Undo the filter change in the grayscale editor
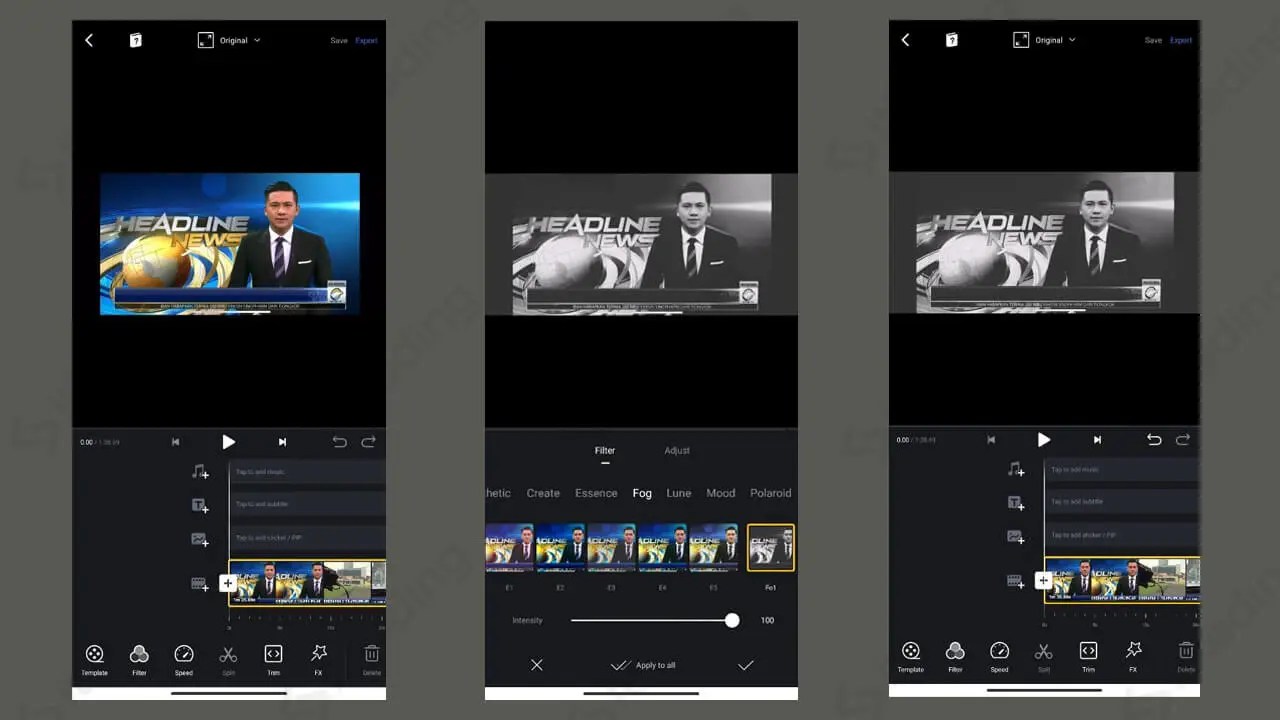Screen dimensions: 1280x720 tap(1154, 440)
